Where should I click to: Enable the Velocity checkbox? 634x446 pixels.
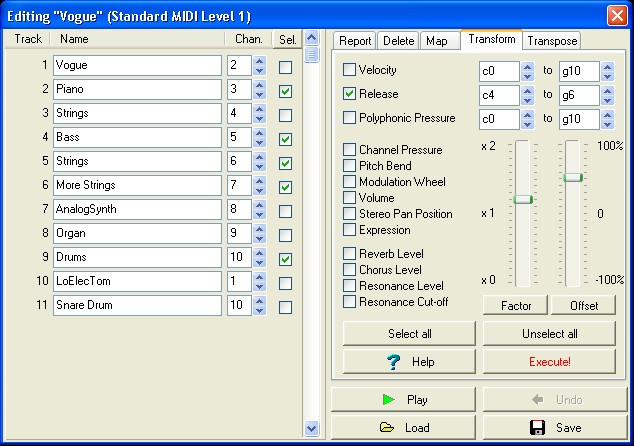pyautogui.click(x=349, y=70)
